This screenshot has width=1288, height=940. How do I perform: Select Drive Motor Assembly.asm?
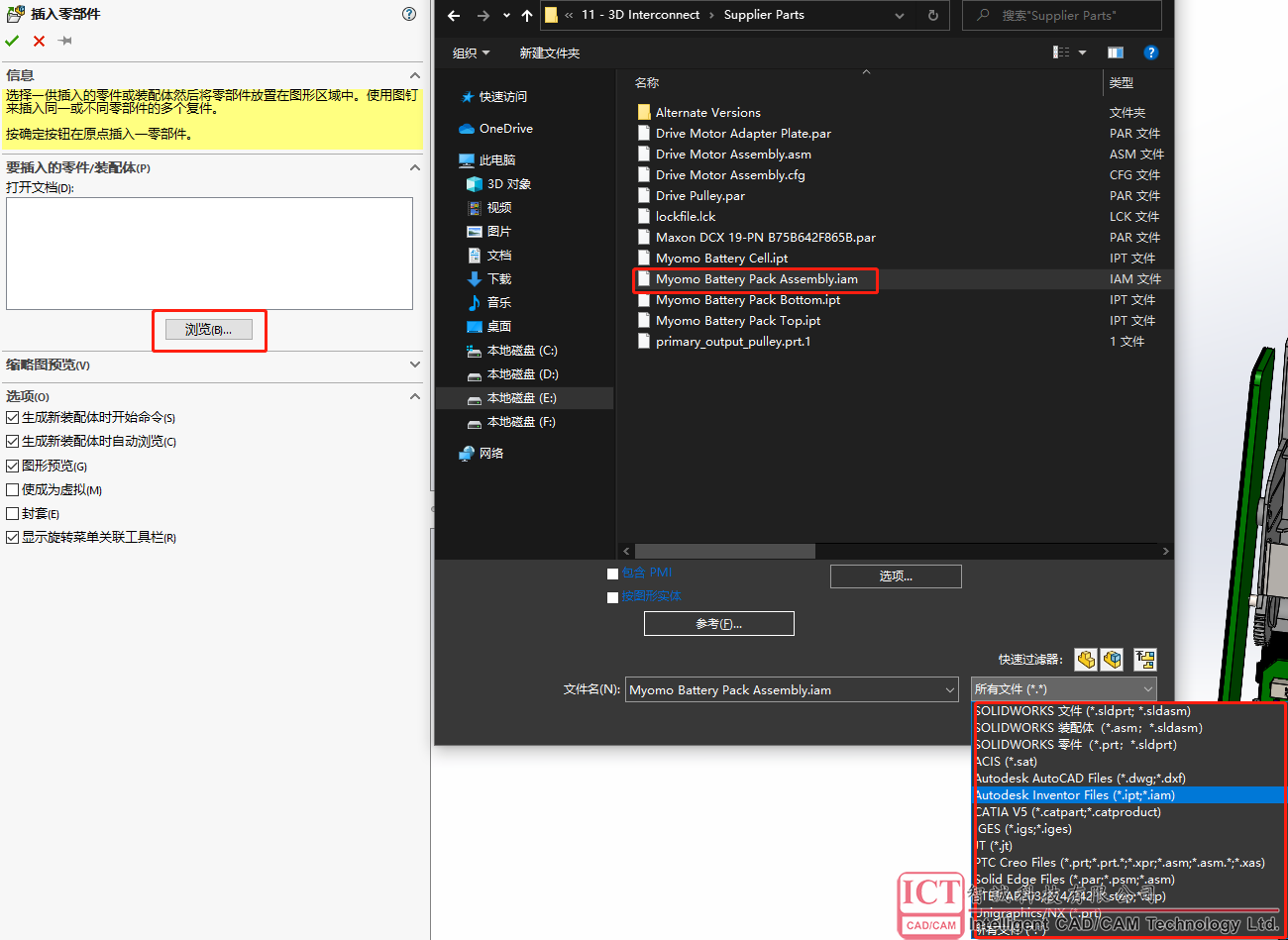(x=733, y=155)
